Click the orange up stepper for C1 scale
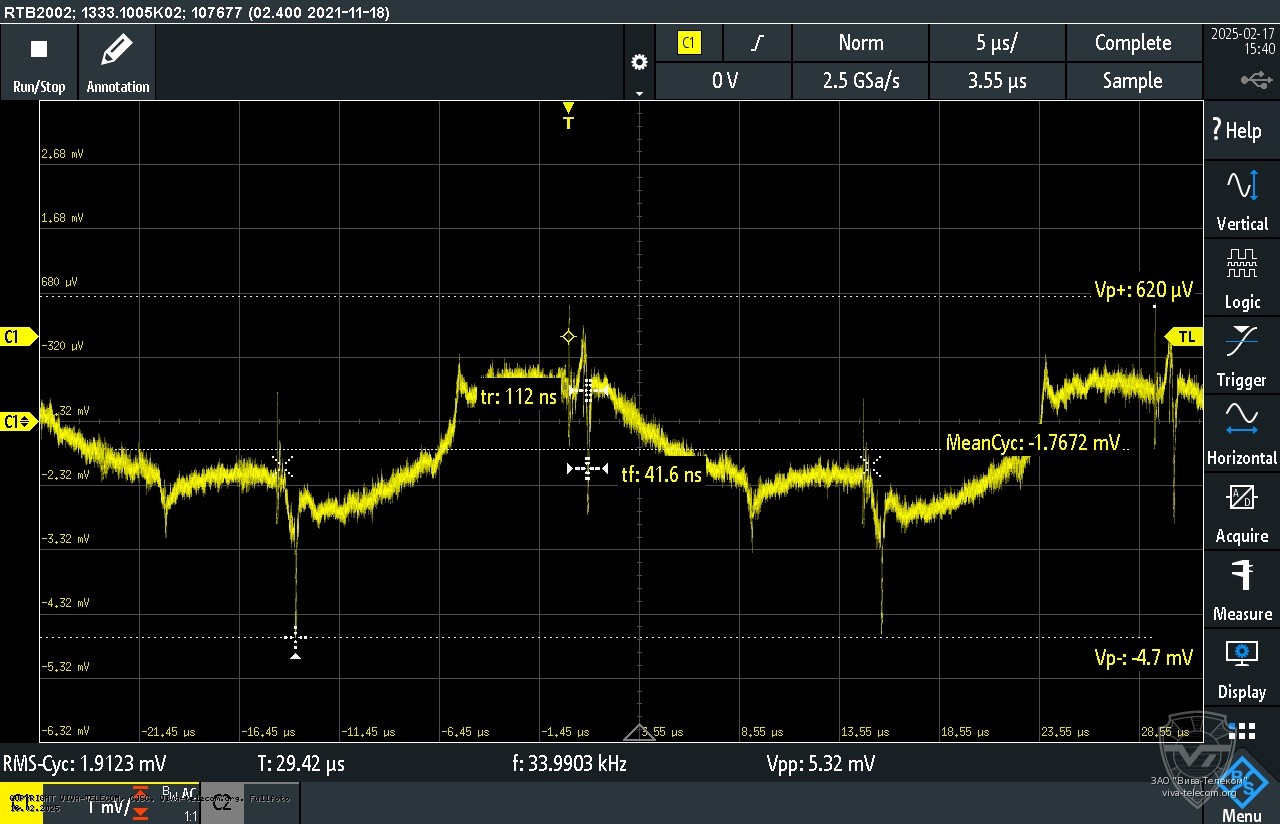 coord(140,791)
